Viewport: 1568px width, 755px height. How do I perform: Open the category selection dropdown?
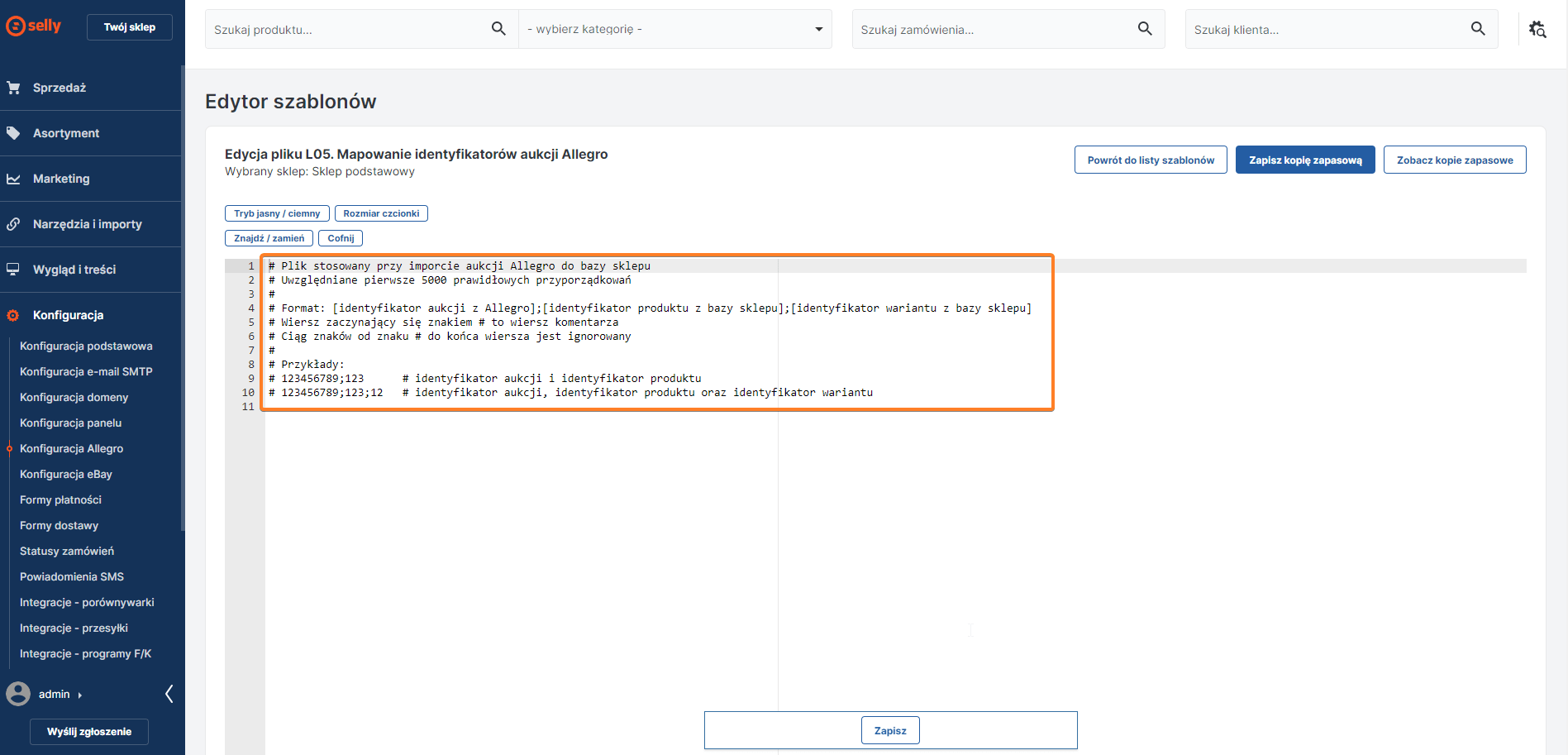pos(674,29)
